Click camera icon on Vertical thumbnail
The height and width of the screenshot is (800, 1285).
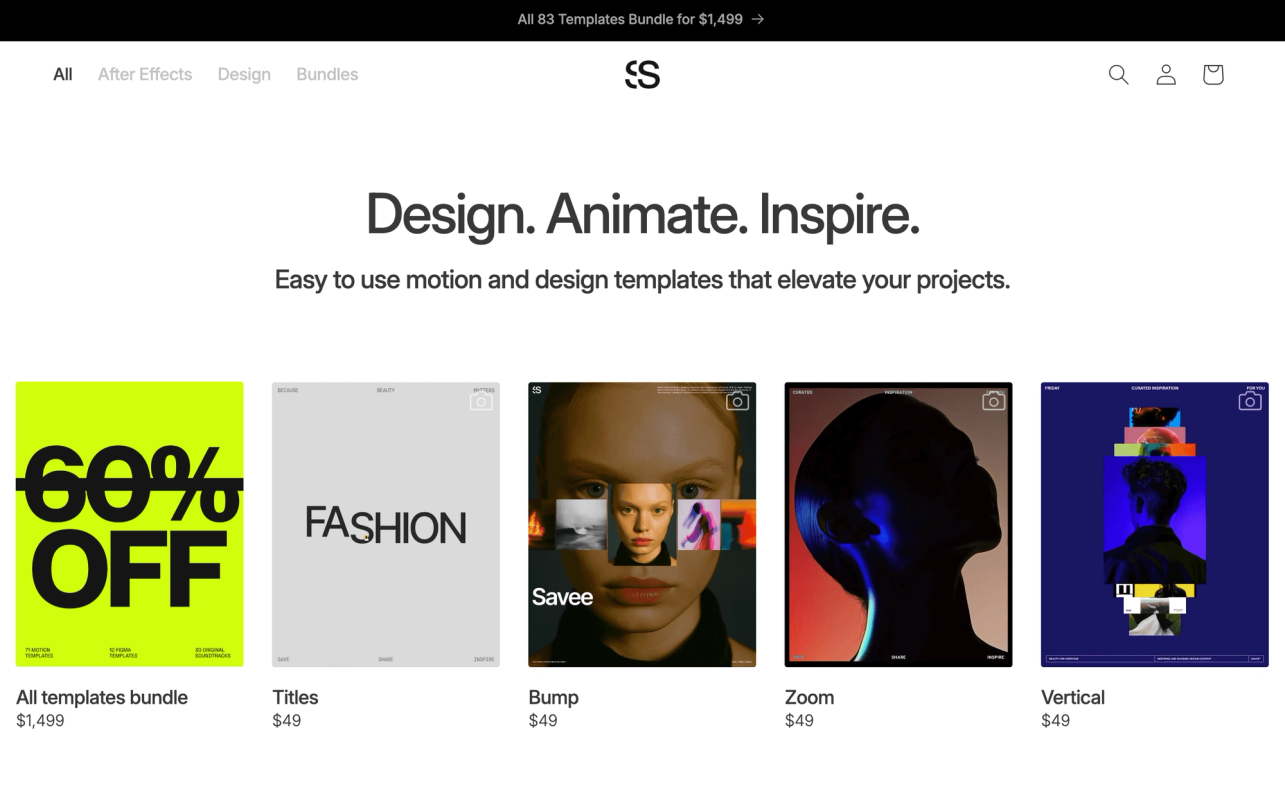point(1250,401)
